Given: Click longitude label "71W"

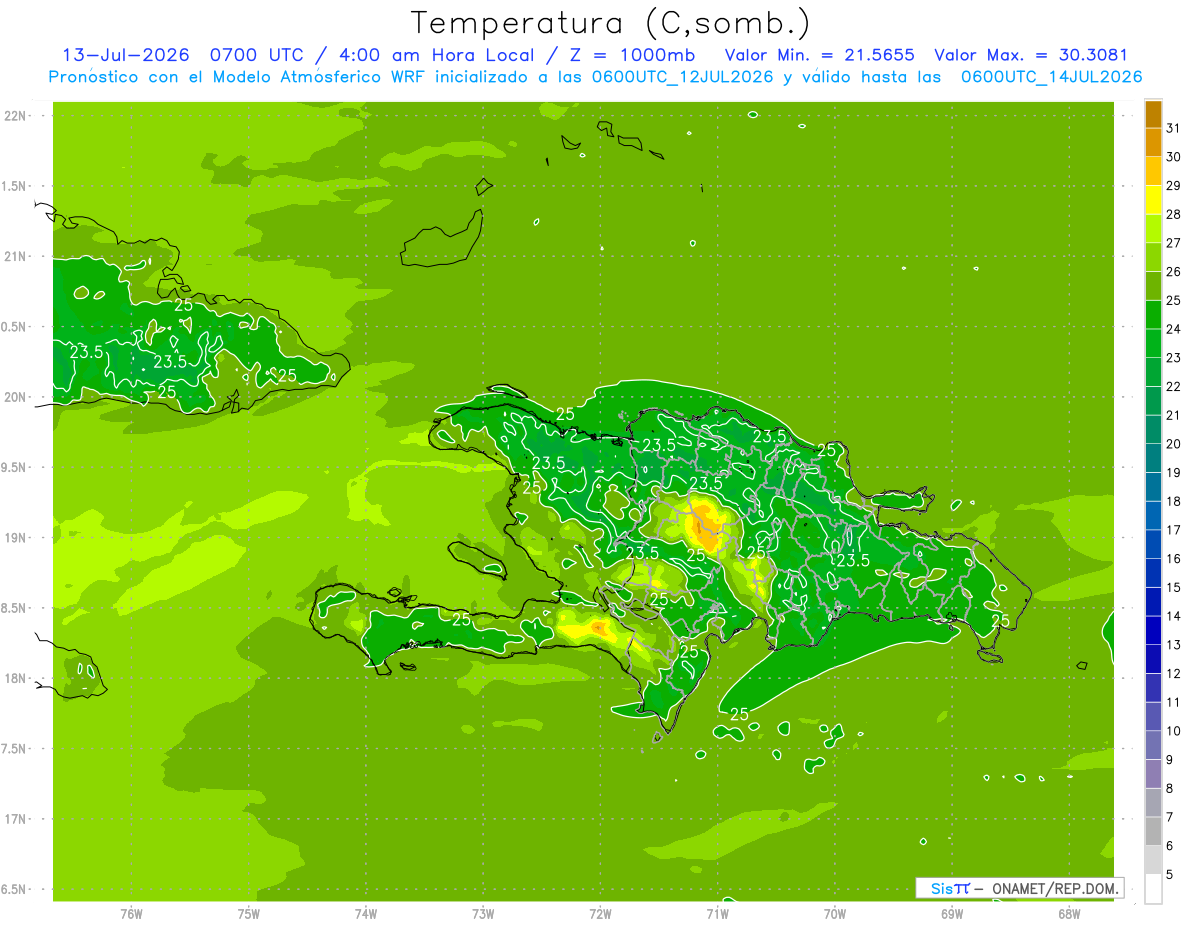Looking at the screenshot, I should 718,914.
